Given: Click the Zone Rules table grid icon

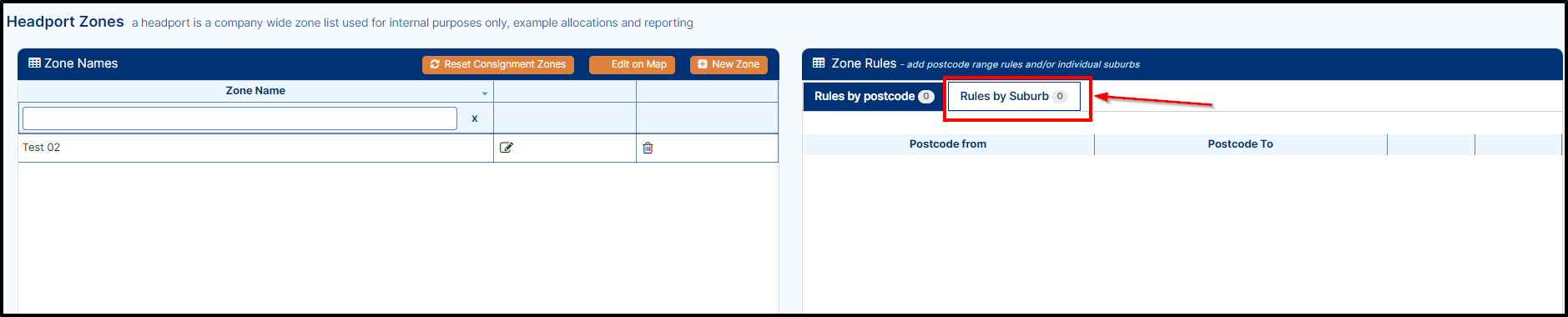Looking at the screenshot, I should pyautogui.click(x=819, y=63).
